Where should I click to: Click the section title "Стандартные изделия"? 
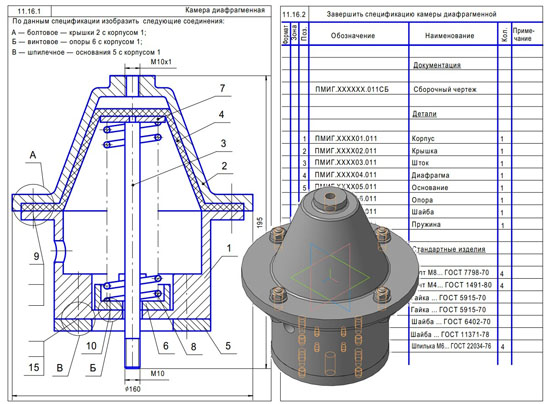click(449, 249)
